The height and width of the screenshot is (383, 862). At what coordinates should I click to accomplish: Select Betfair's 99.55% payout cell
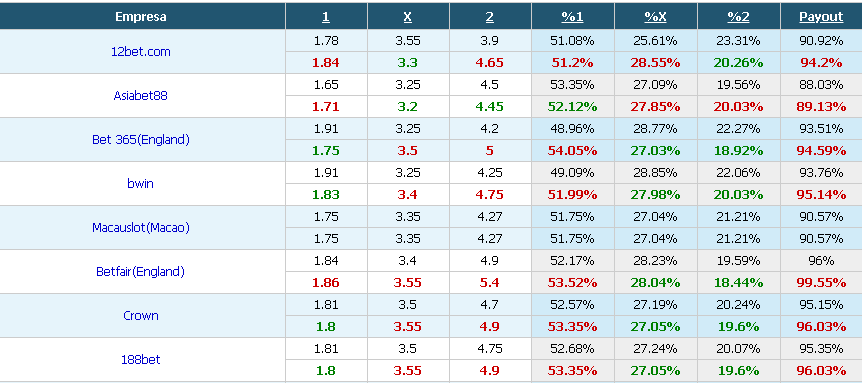point(821,282)
